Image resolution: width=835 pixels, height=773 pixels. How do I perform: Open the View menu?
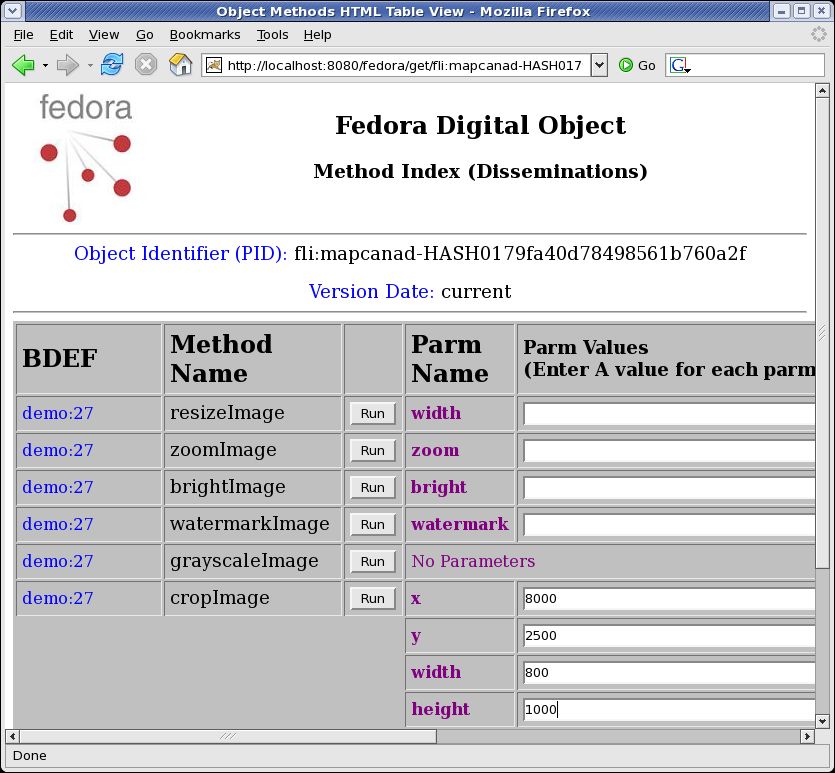pyautogui.click(x=104, y=35)
